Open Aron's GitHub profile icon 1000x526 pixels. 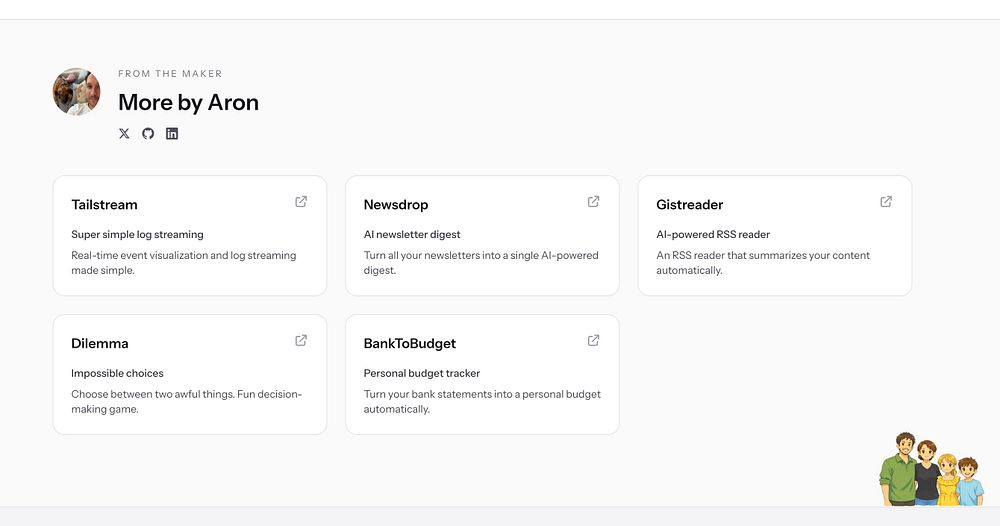(x=148, y=134)
